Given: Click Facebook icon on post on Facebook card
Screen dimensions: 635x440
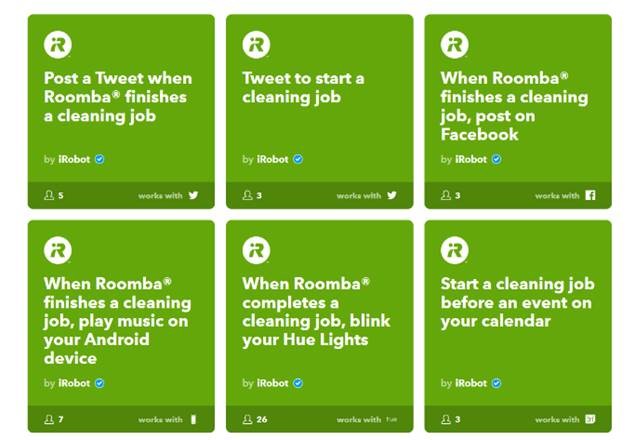Looking at the screenshot, I should tap(590, 195).
